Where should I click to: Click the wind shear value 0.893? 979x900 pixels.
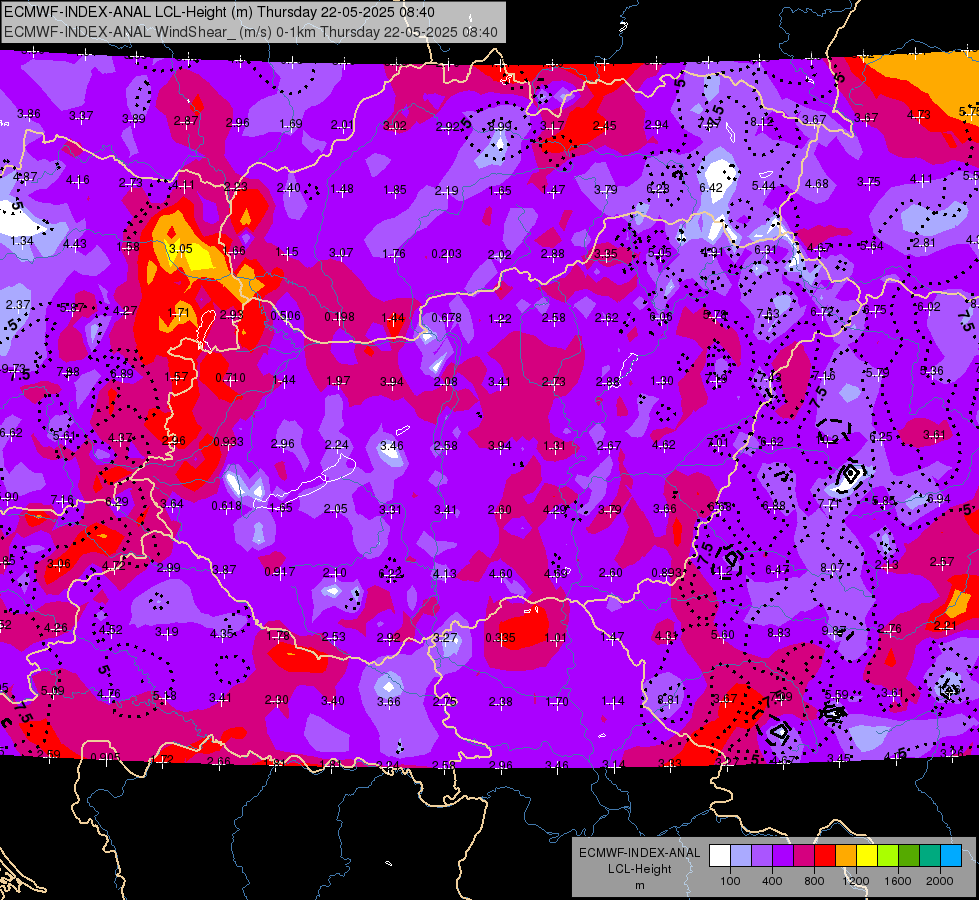point(666,573)
